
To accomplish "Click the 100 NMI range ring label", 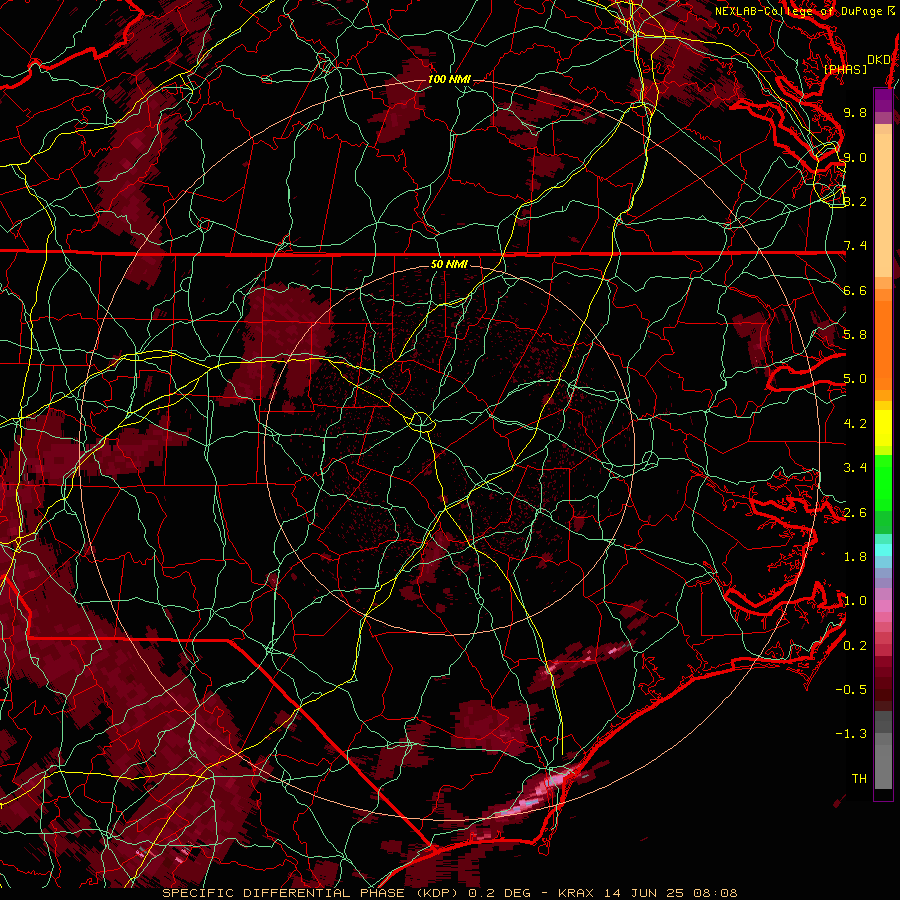I will click(449, 79).
